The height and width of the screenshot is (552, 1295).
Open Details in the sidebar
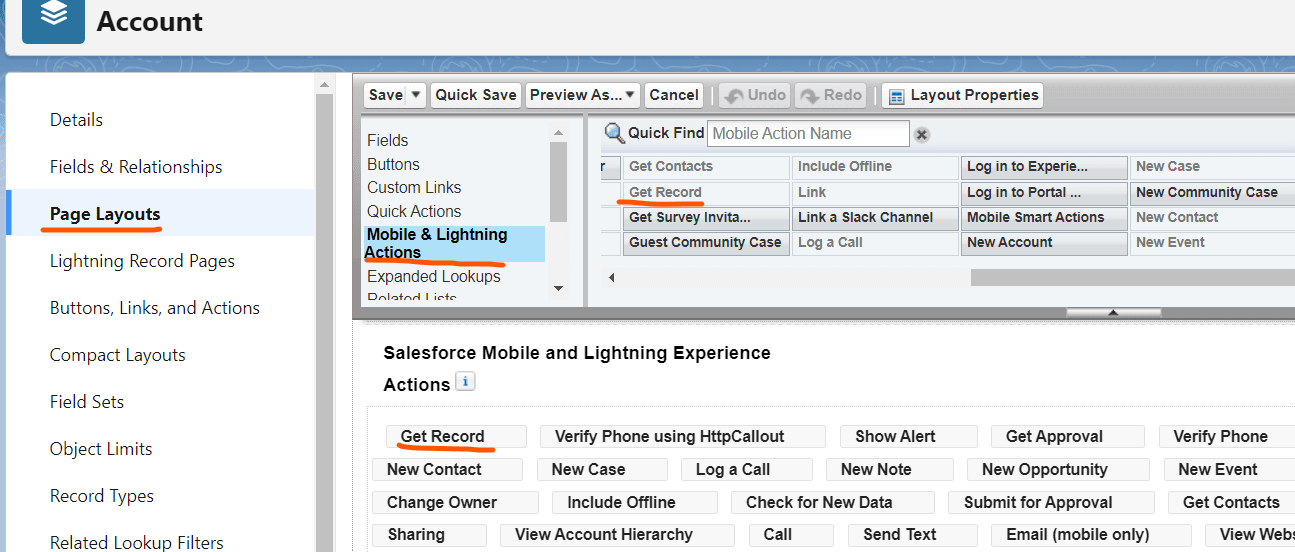coord(76,119)
